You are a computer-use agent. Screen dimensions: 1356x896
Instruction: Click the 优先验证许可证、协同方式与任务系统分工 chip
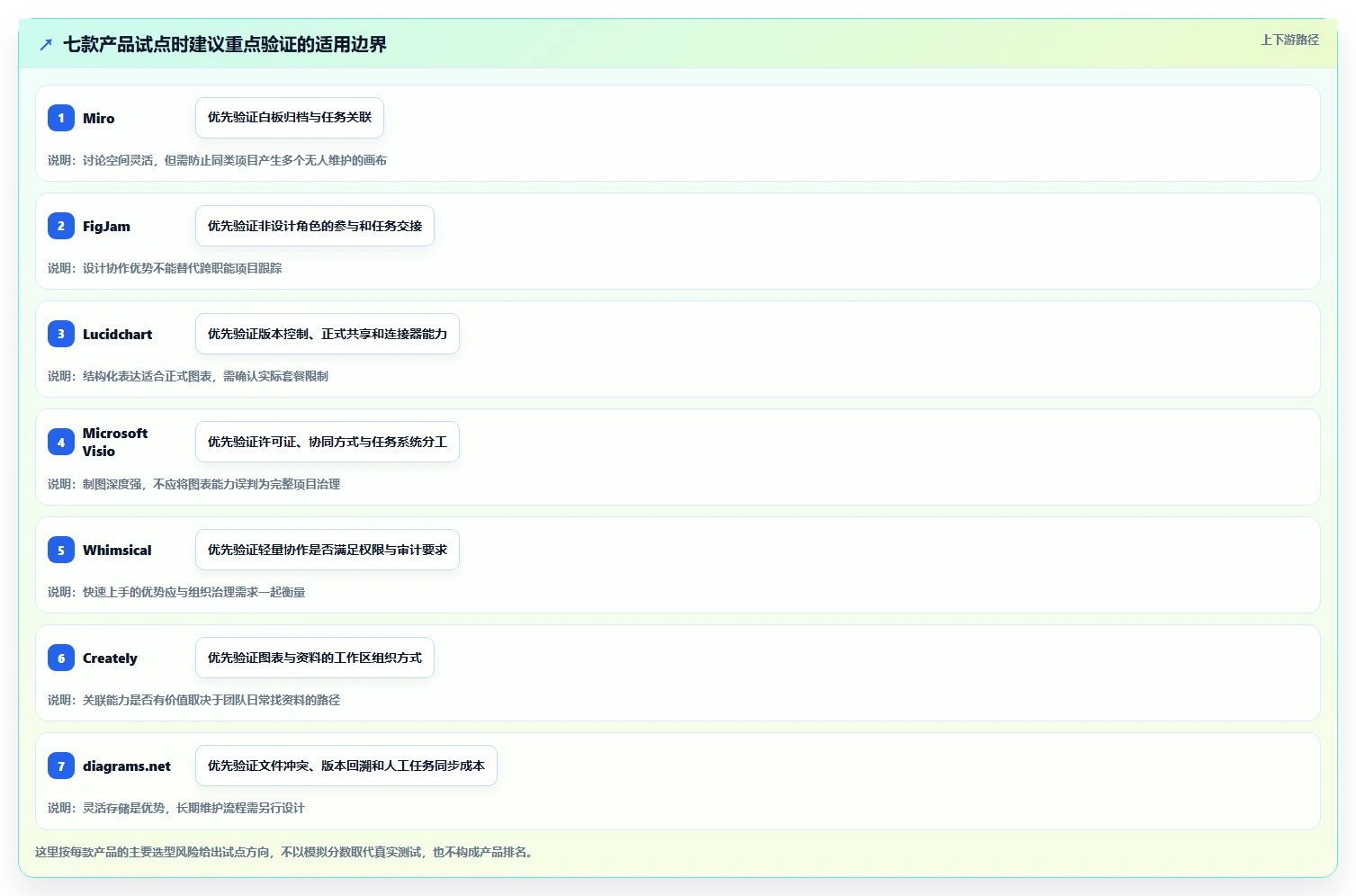click(328, 442)
